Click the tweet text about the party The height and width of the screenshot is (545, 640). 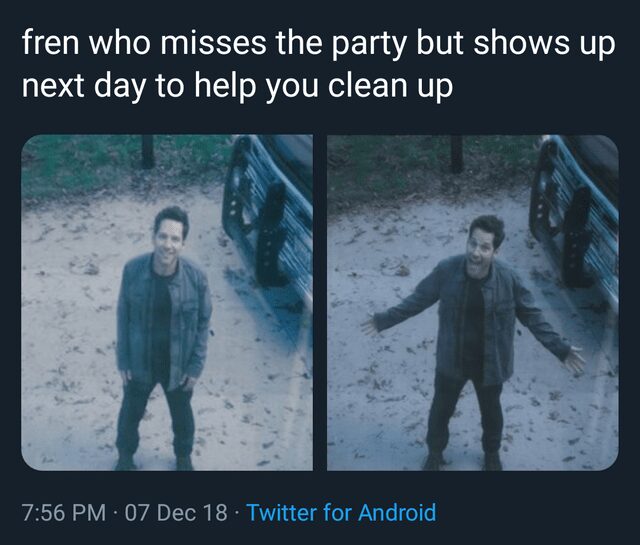coord(318,64)
